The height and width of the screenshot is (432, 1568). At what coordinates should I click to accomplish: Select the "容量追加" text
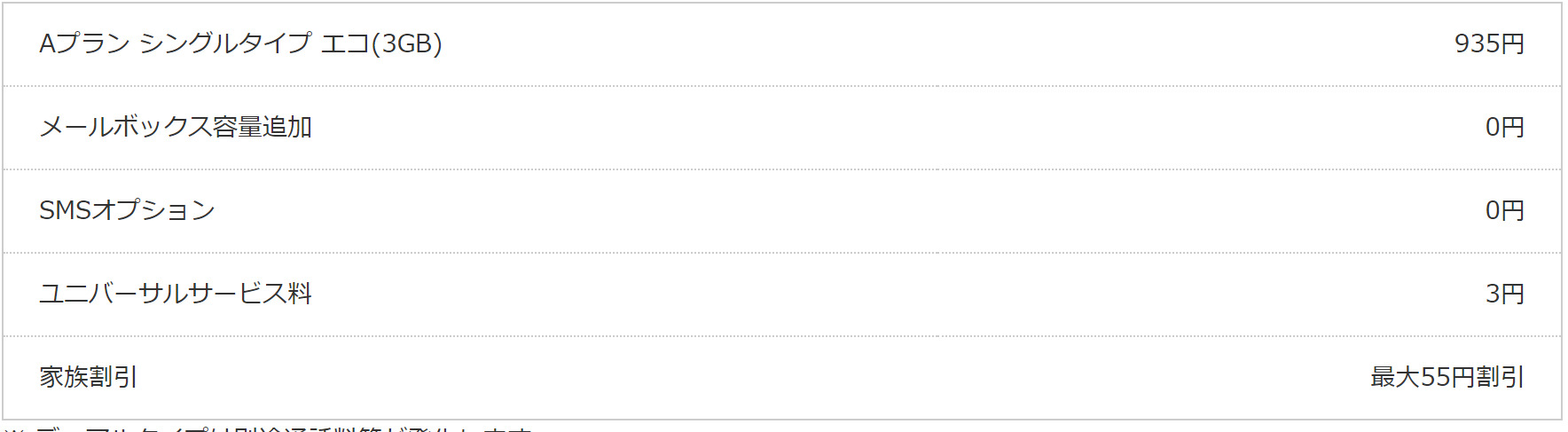click(x=263, y=127)
